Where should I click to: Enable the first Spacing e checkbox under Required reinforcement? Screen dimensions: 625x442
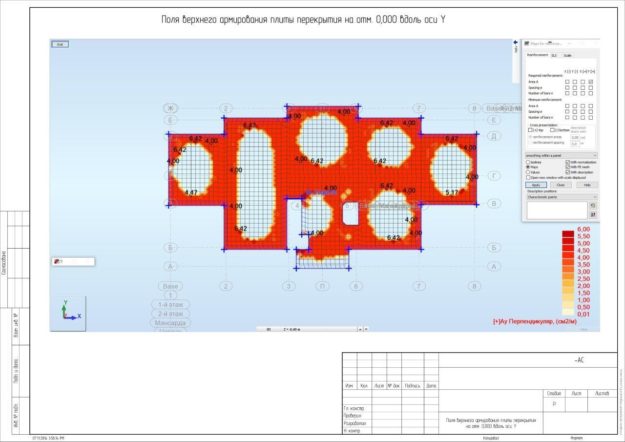click(x=567, y=87)
